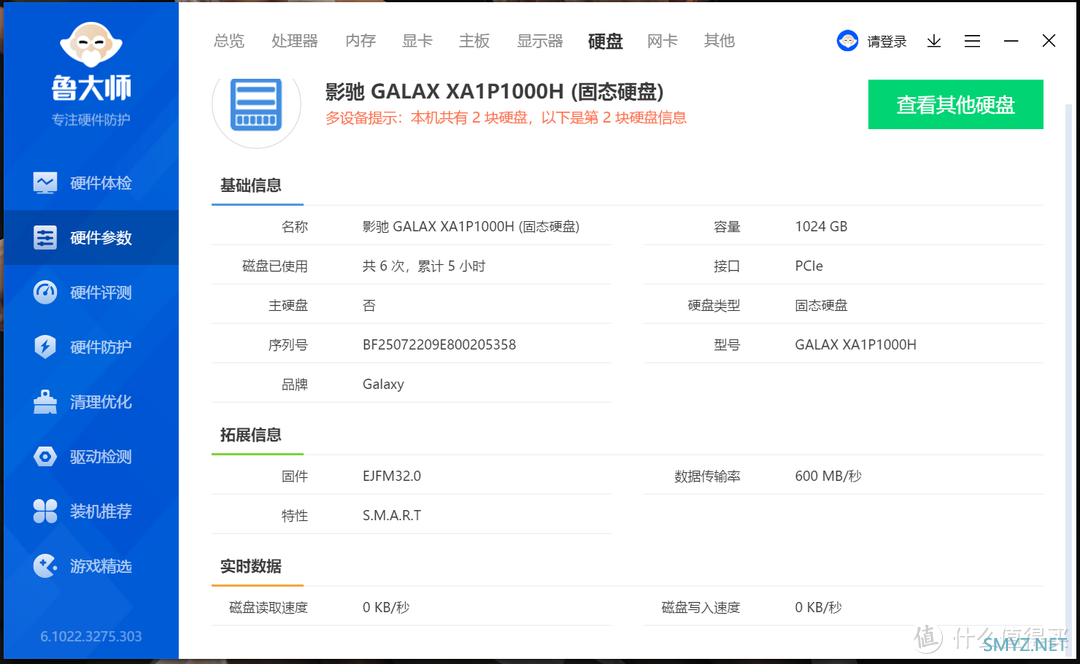Viewport: 1080px width, 664px height.
Task: Click the S.M.A.R.T feature value
Action: (x=391, y=515)
